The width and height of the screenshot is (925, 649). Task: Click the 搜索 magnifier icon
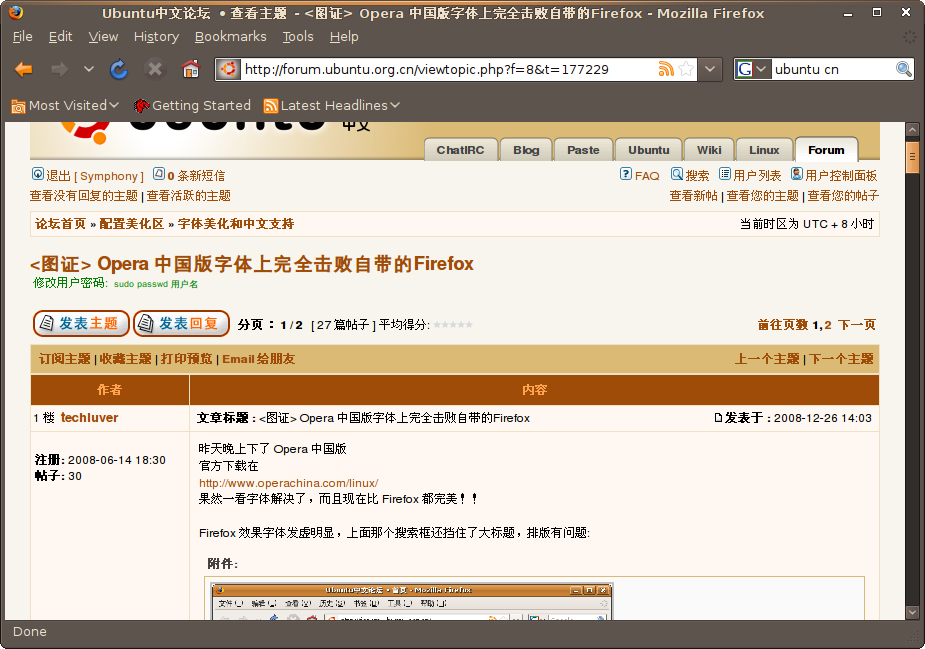pyautogui.click(x=677, y=174)
